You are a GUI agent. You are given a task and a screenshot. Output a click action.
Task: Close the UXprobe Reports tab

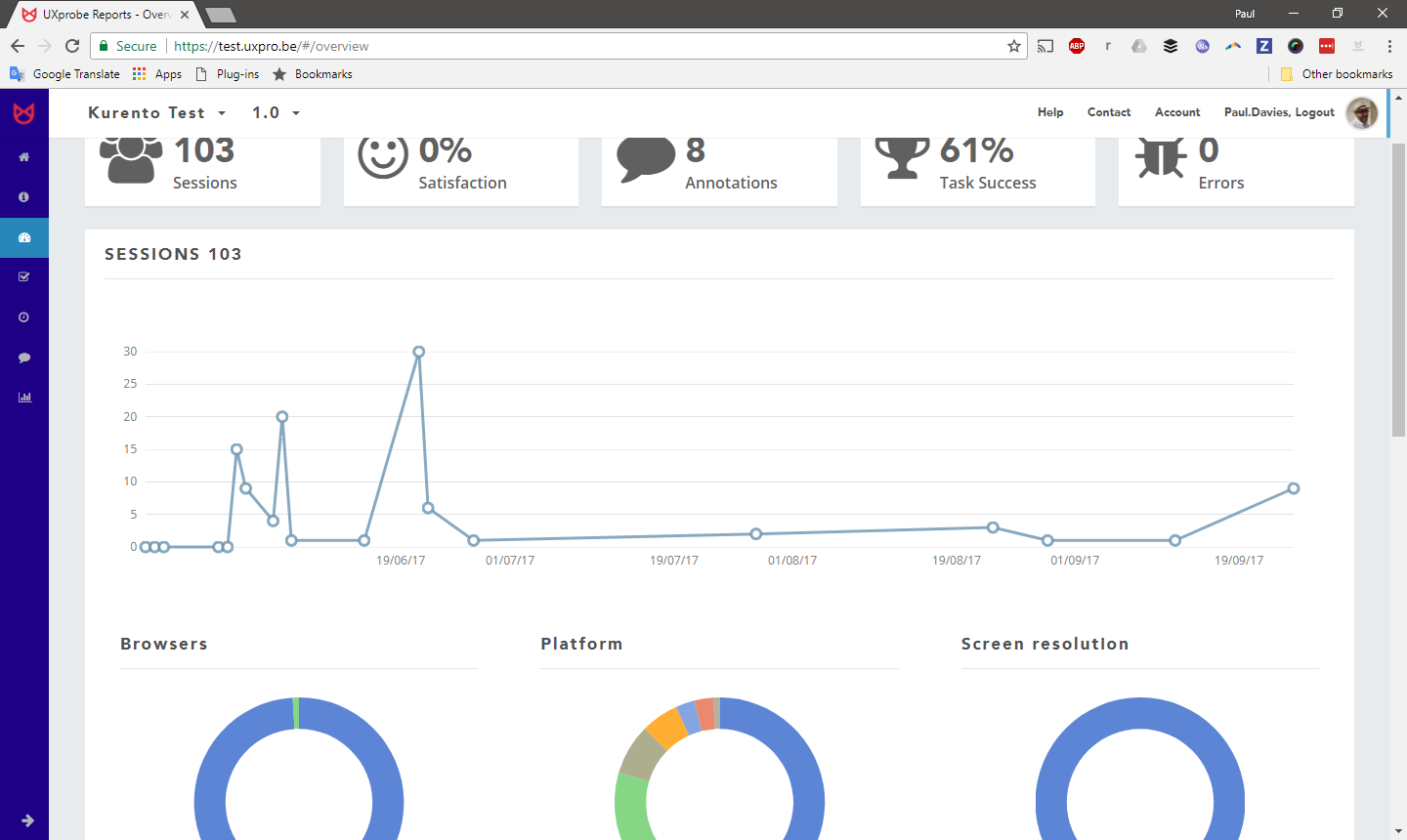185,15
